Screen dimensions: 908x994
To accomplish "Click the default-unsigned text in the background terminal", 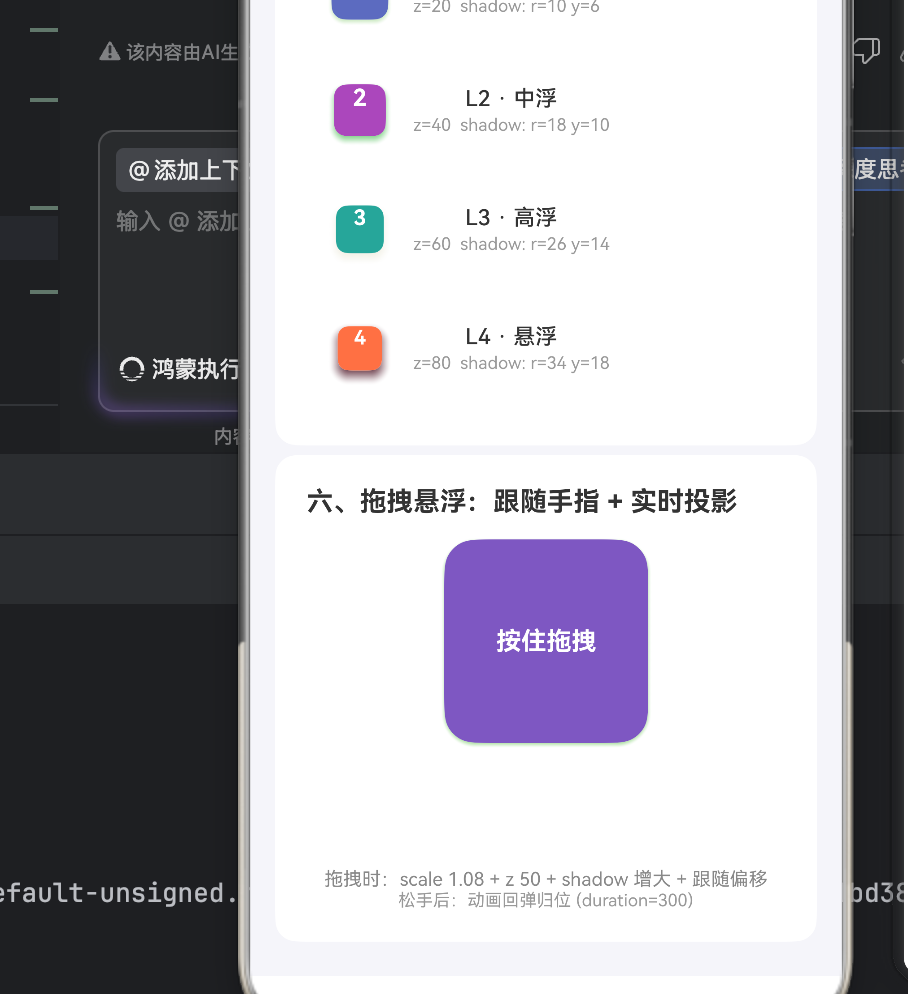I will pos(117,893).
